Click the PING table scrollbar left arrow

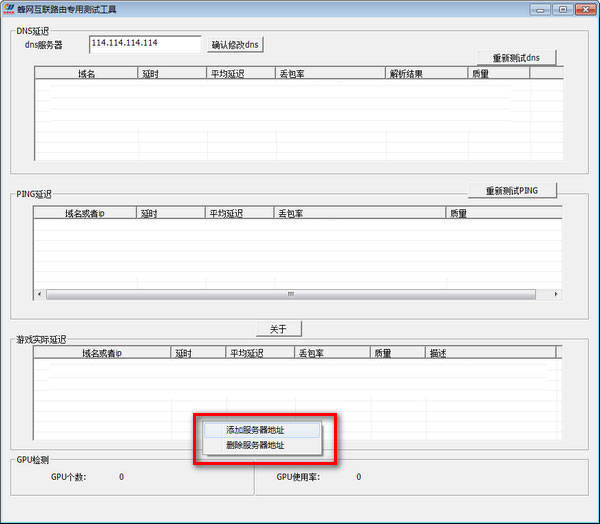click(x=40, y=294)
